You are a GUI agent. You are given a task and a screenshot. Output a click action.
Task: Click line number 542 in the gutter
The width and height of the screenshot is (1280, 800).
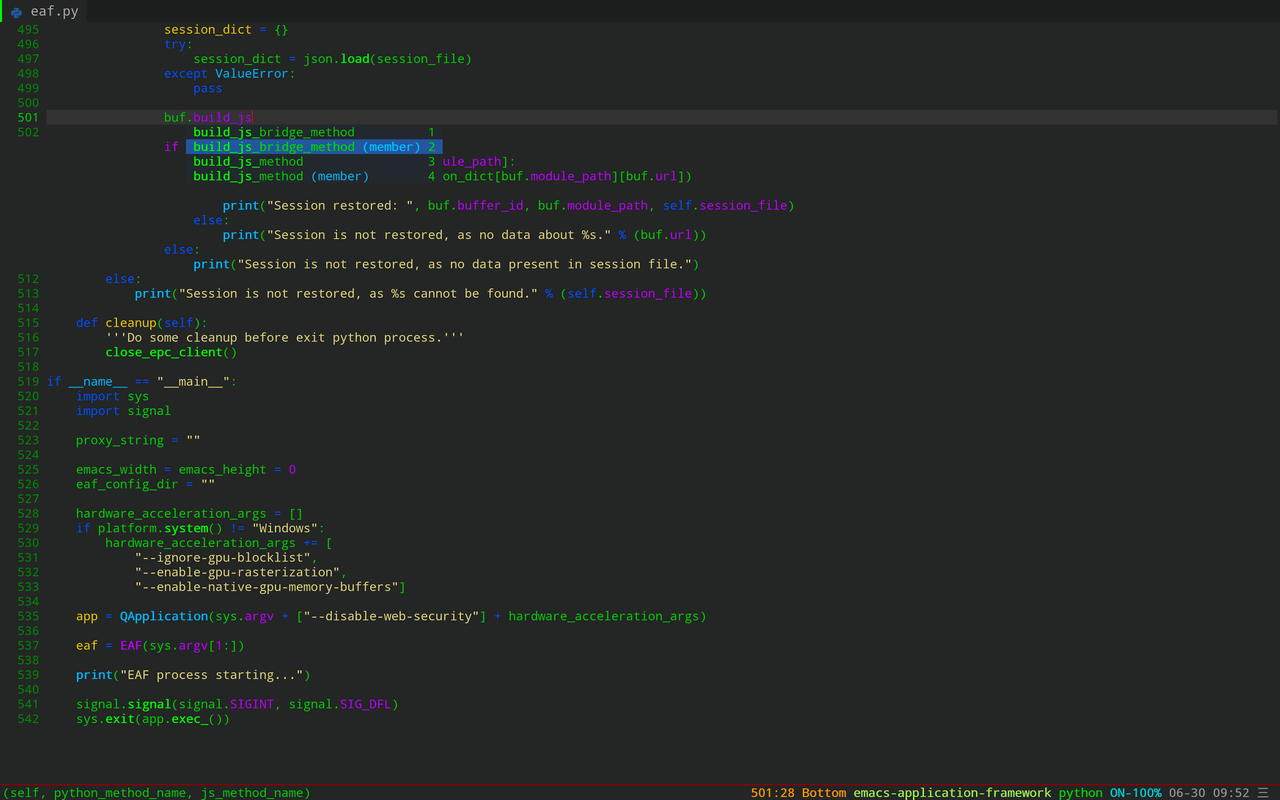click(x=28, y=719)
